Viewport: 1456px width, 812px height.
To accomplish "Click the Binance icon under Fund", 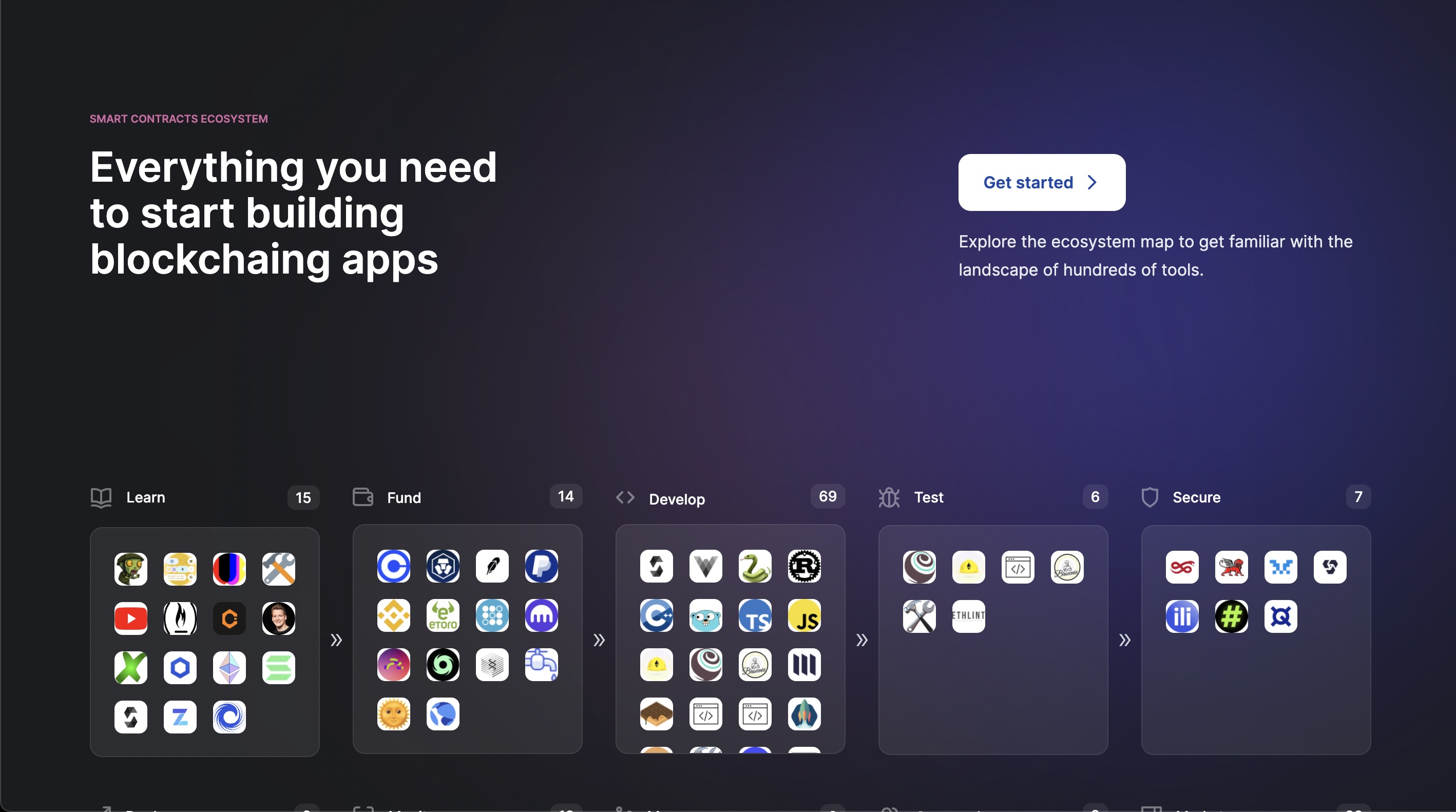I will click(x=393, y=616).
